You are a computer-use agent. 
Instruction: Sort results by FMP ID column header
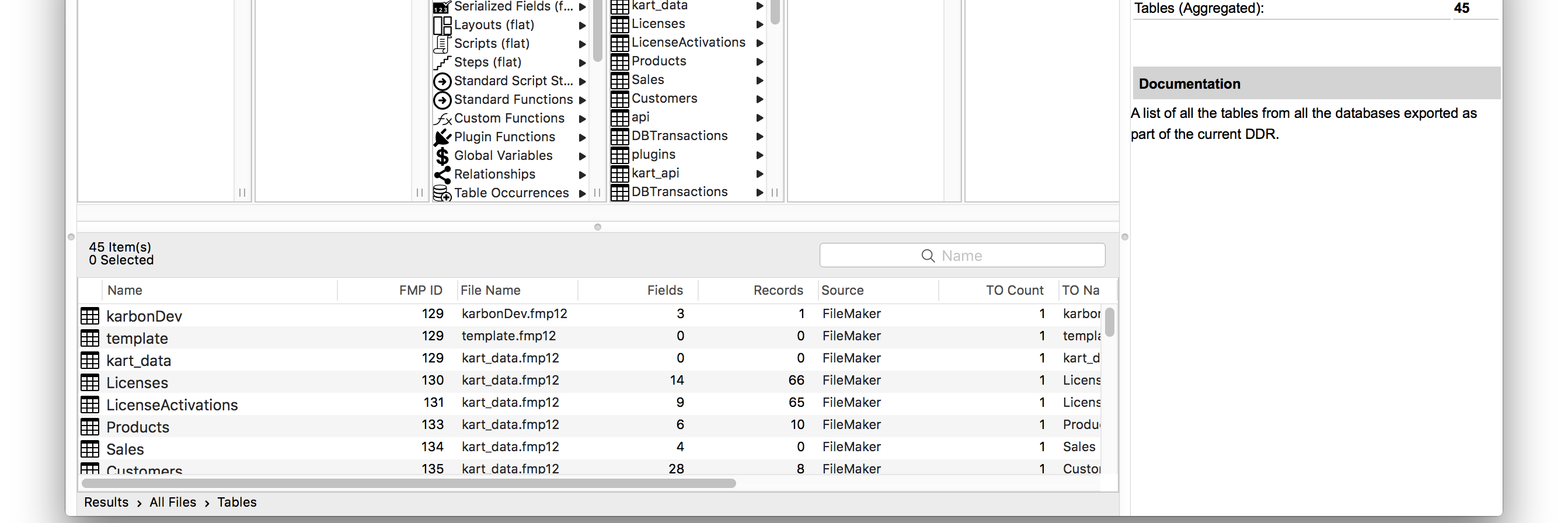(397, 291)
